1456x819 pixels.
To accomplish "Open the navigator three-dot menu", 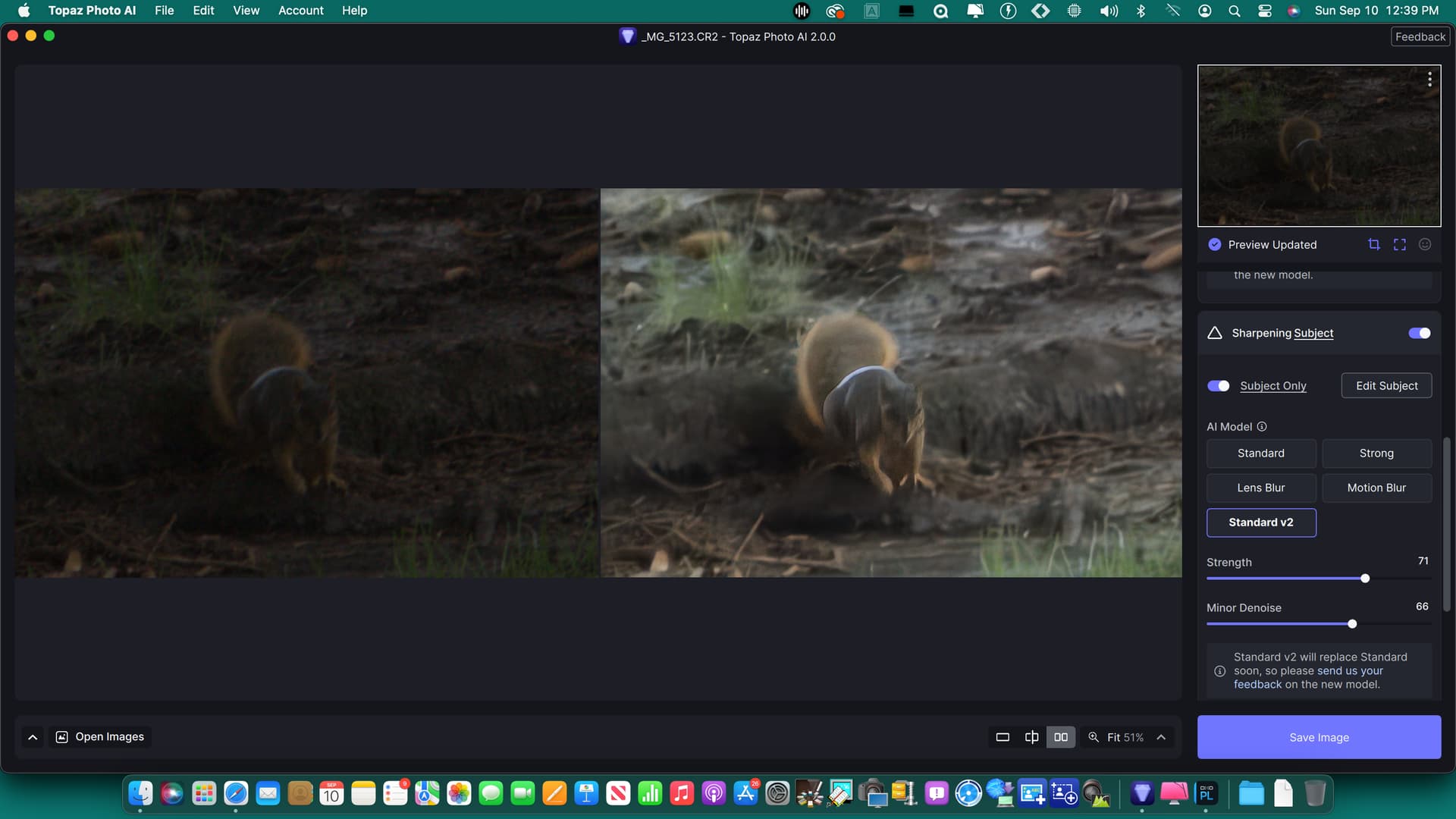I will point(1429,80).
